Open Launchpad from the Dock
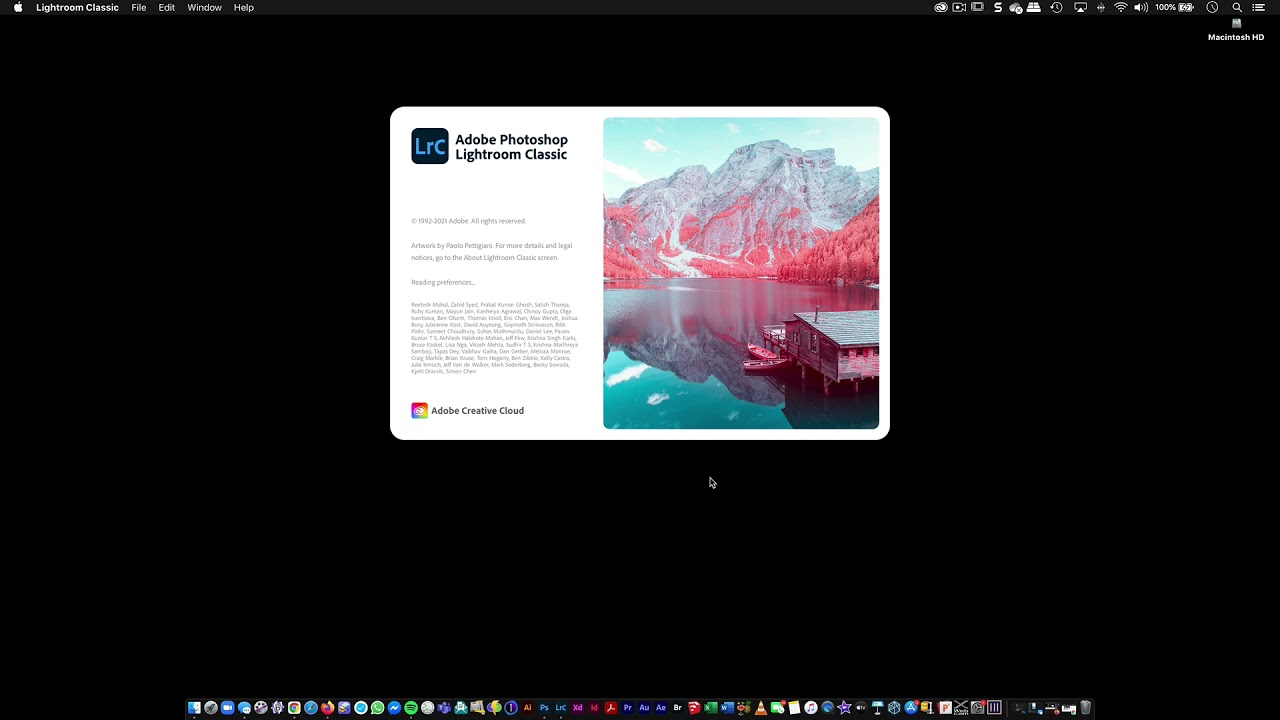 click(211, 708)
